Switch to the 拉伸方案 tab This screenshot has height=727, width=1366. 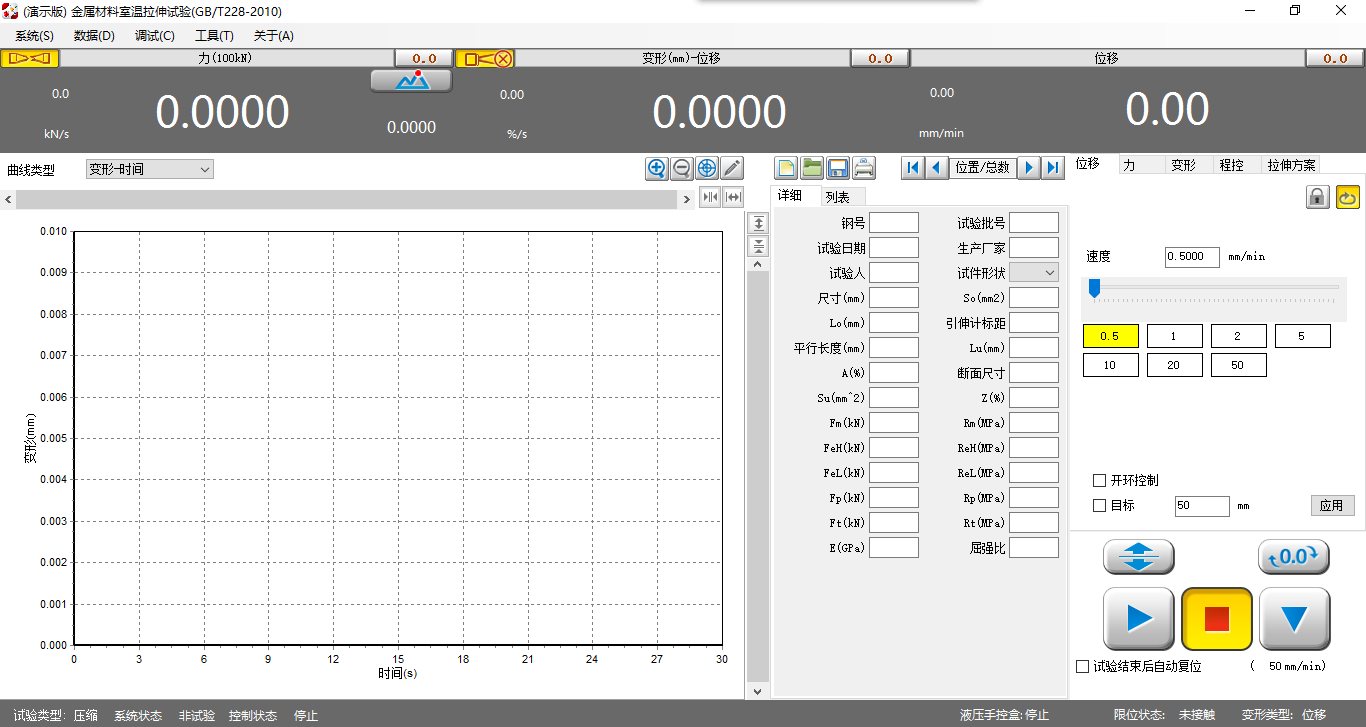click(1291, 165)
